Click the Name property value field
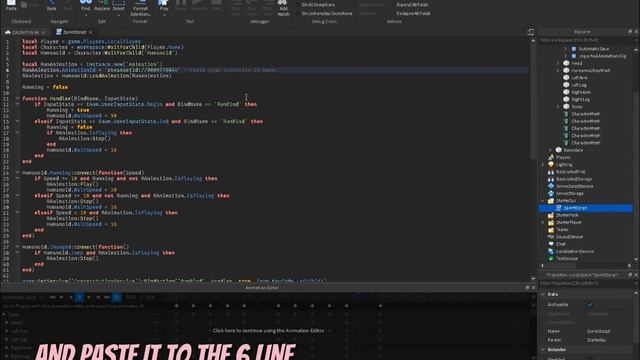 tap(609, 331)
